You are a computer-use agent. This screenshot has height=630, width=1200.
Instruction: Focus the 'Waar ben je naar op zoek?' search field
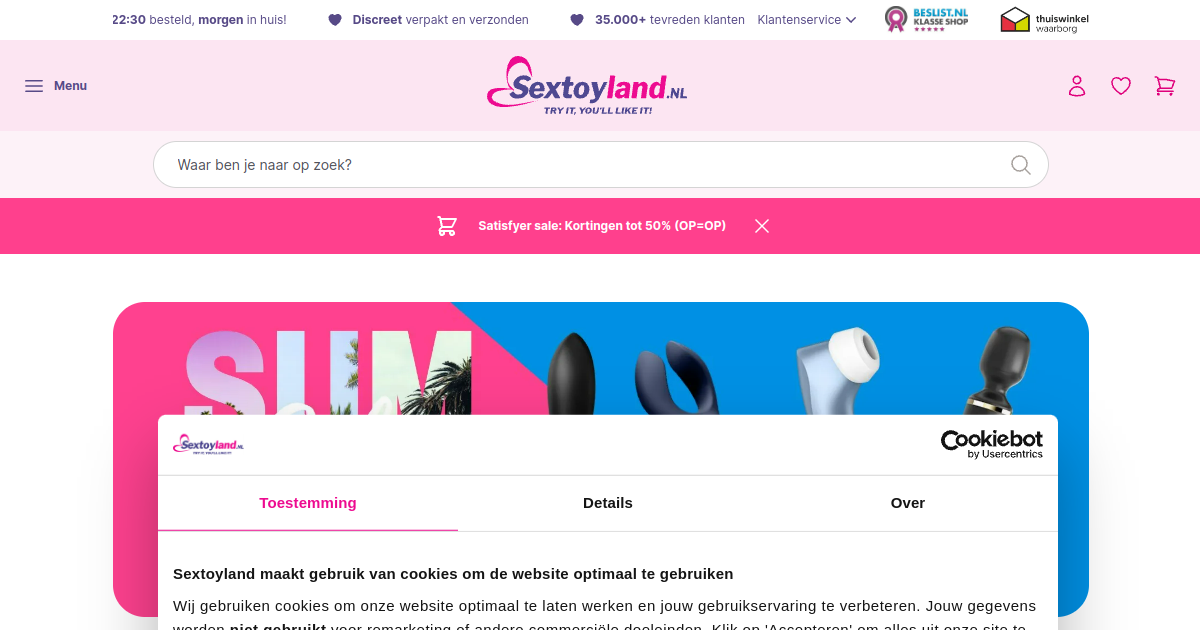(600, 165)
